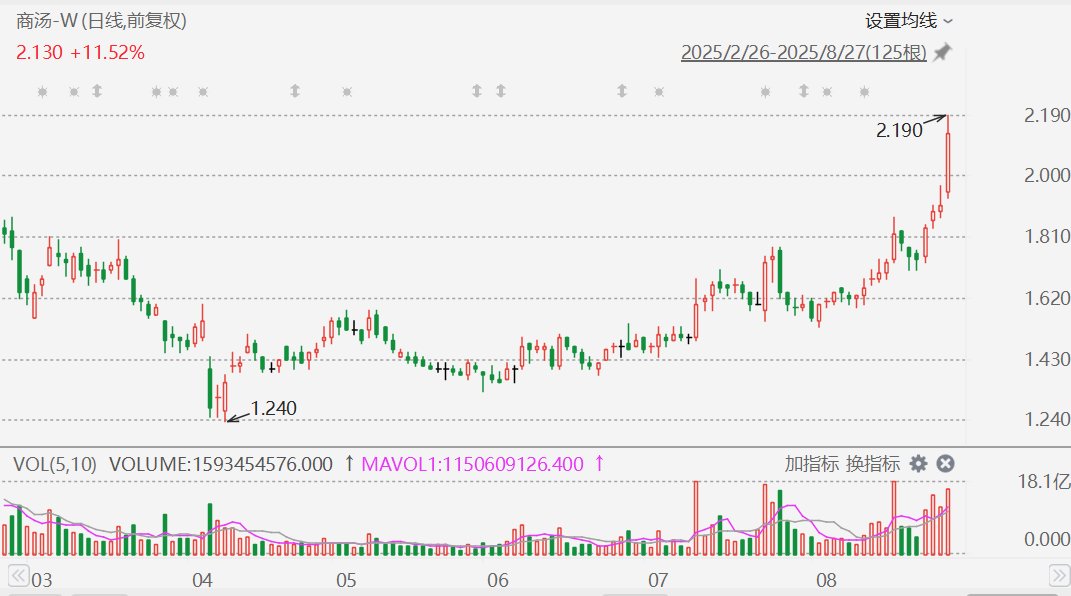This screenshot has height=596, width=1071.
Task: Expand the 设置均线 moving average dropdown
Action: 909,20
